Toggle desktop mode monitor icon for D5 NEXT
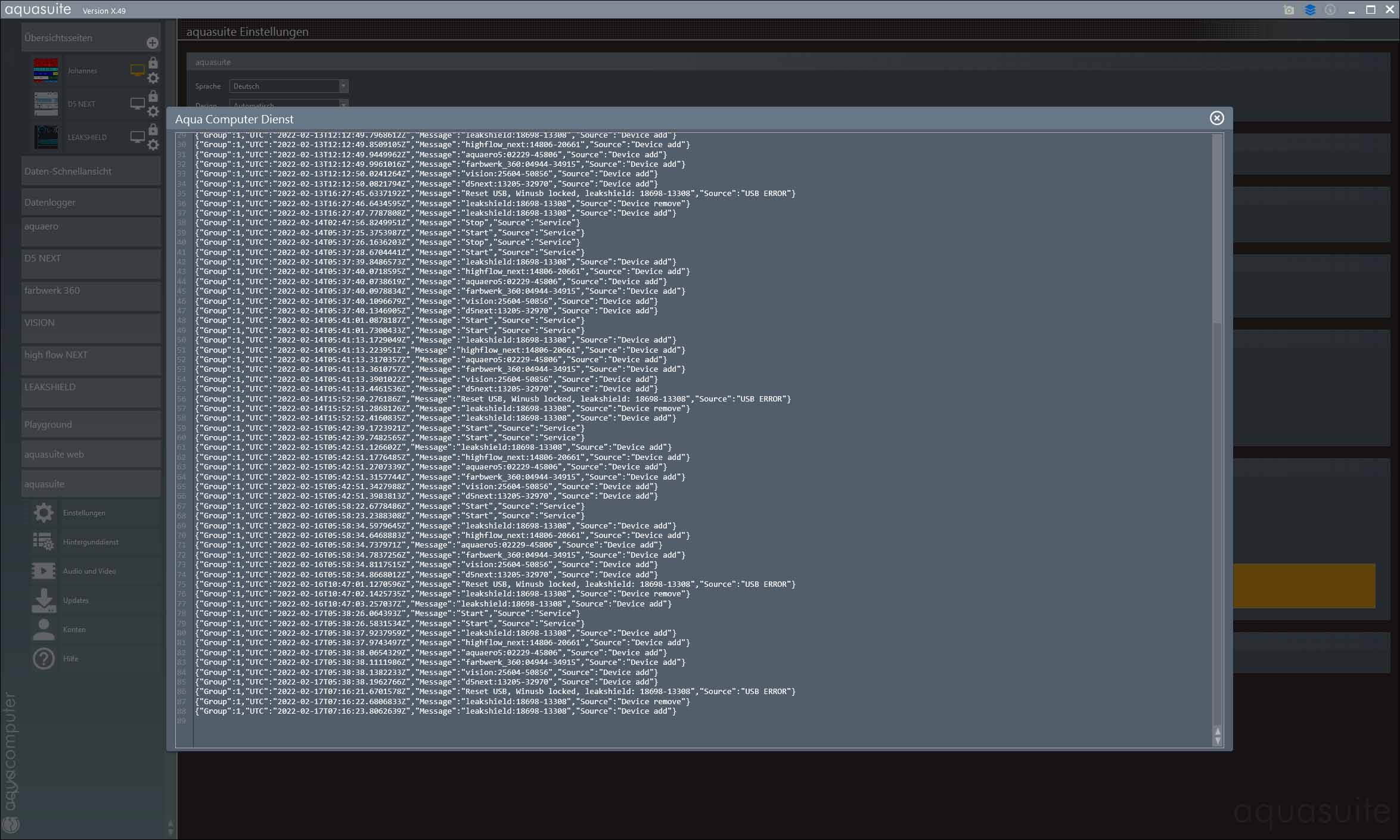The height and width of the screenshot is (840, 1400). 138,104
